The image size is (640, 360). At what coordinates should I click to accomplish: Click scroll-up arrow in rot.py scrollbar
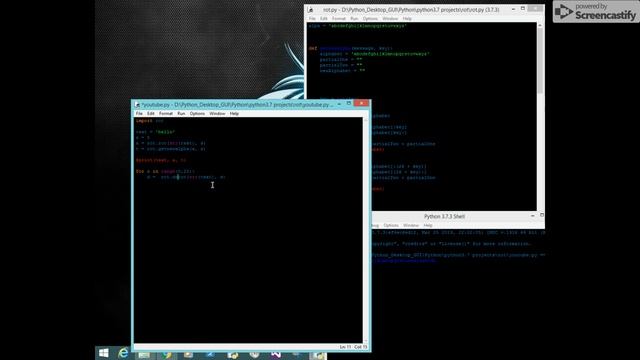[540, 25]
